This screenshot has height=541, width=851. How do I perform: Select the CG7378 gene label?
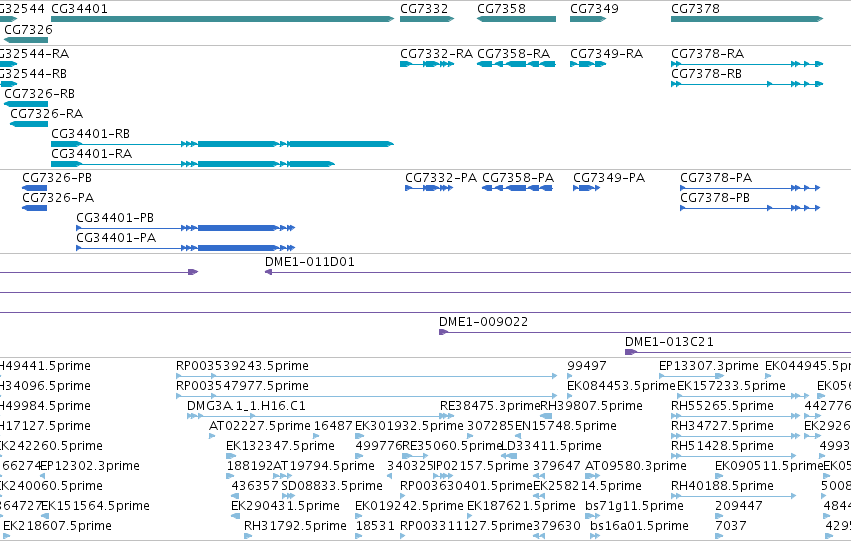695,9
